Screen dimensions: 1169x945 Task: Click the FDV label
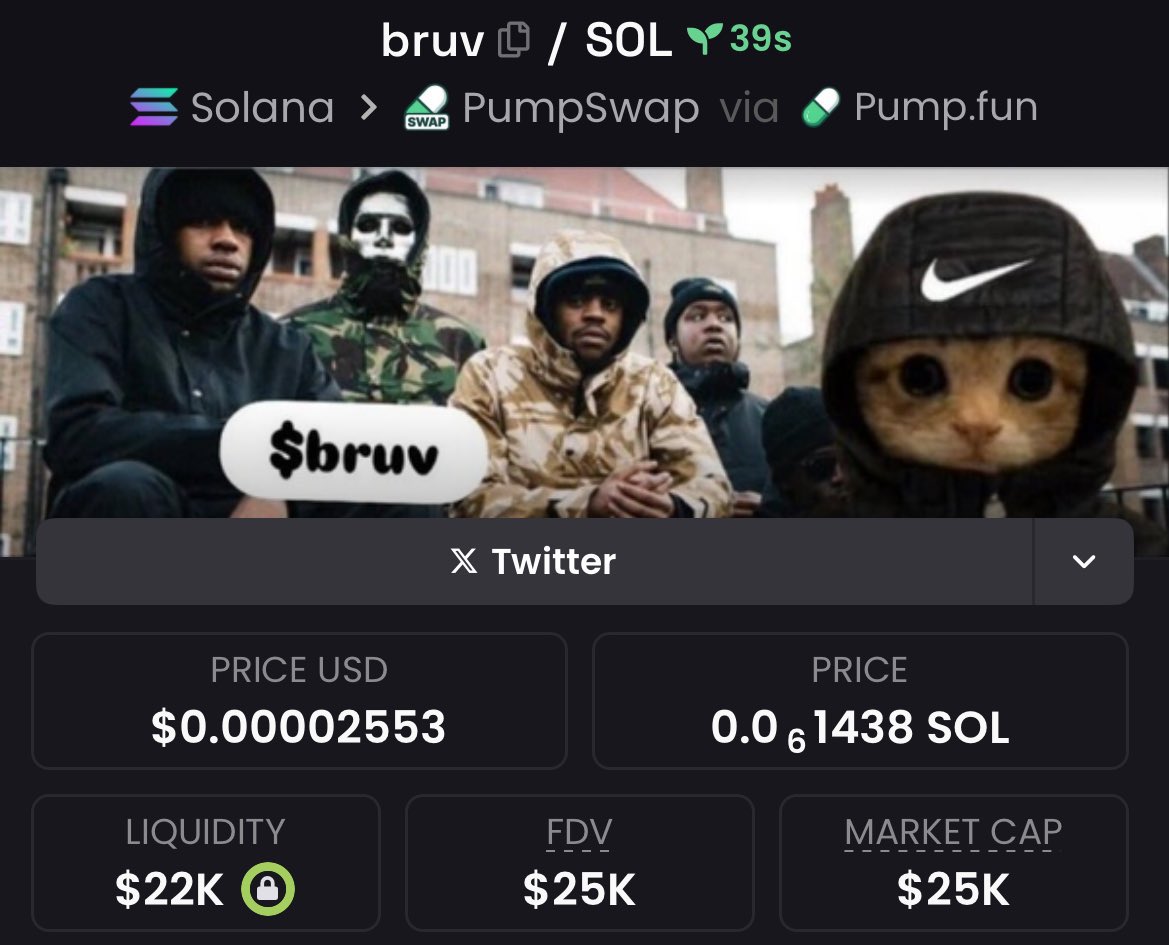pyautogui.click(x=579, y=832)
